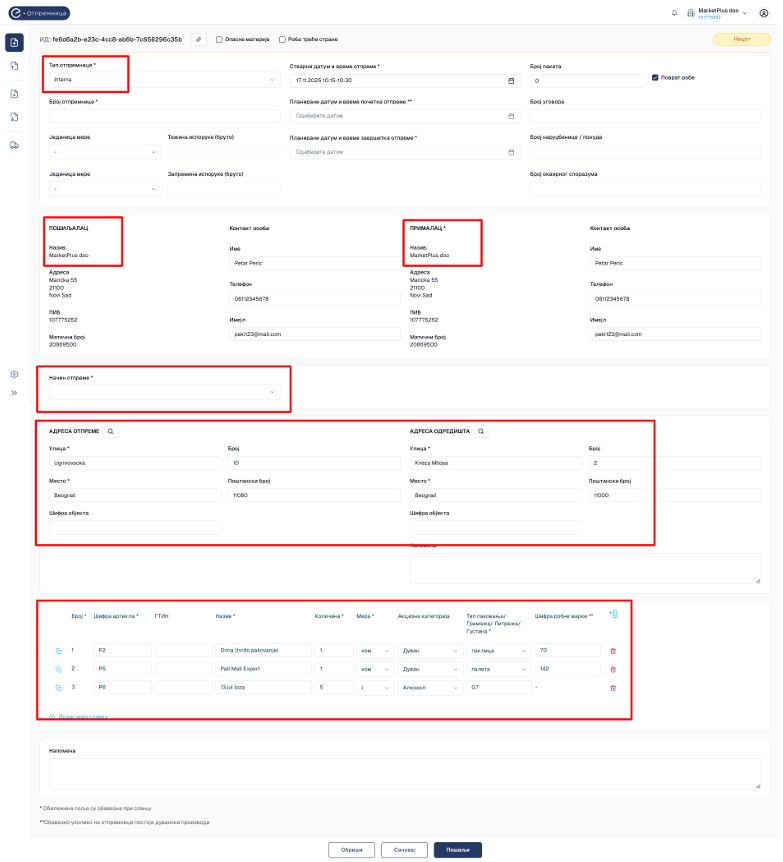Click the Пошаљи button
Viewport: 783px width, 862px height.
click(457, 849)
